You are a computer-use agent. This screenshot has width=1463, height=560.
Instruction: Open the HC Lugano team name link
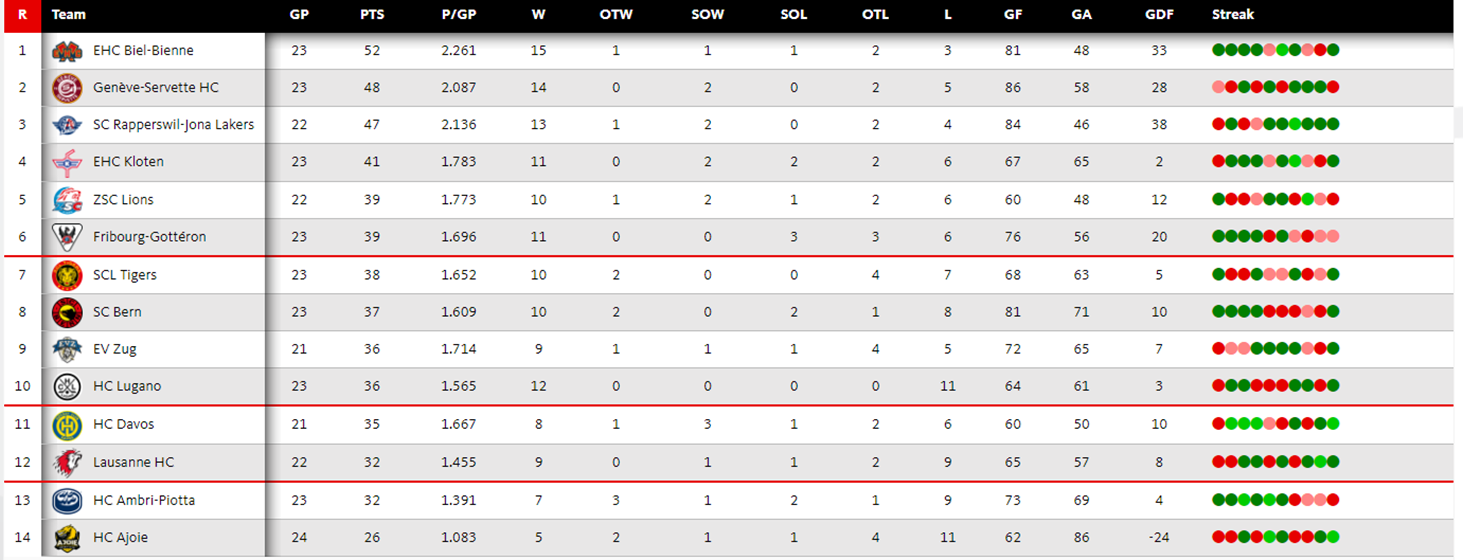[127, 387]
